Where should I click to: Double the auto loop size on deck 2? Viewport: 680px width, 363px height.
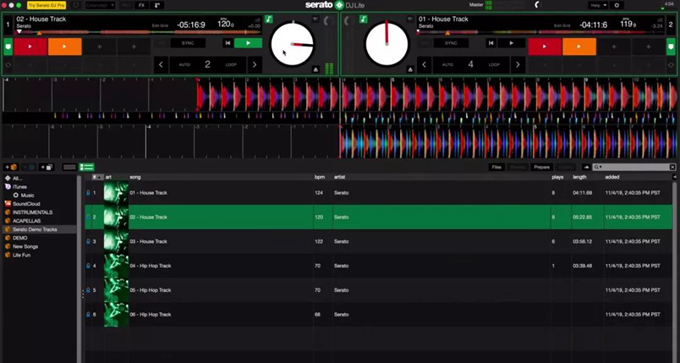point(517,65)
